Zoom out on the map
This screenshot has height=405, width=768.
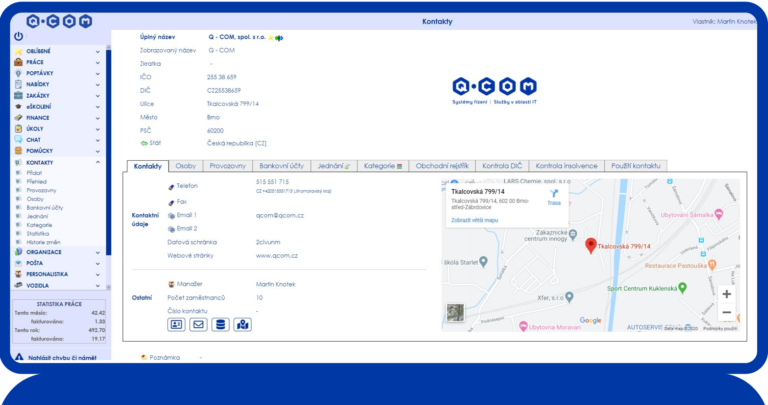pos(727,312)
